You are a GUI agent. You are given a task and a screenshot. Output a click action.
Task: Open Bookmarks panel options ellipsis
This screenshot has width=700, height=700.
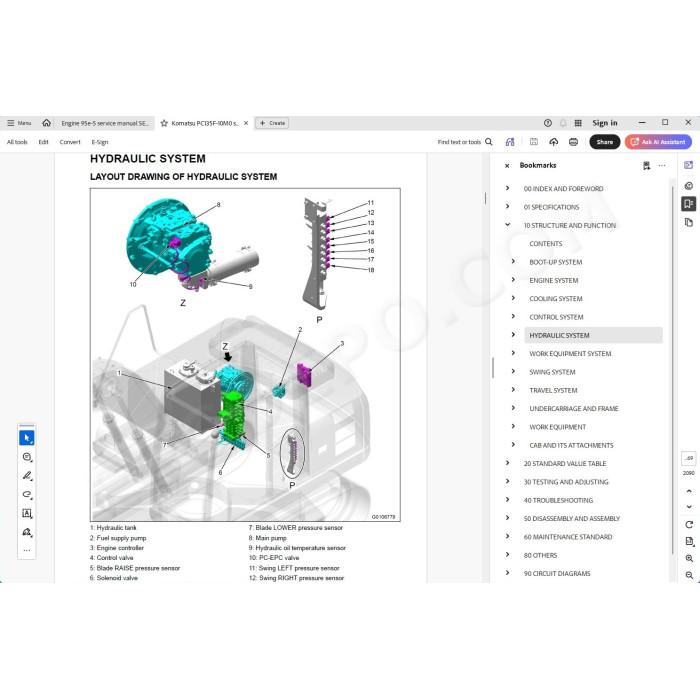(x=662, y=166)
